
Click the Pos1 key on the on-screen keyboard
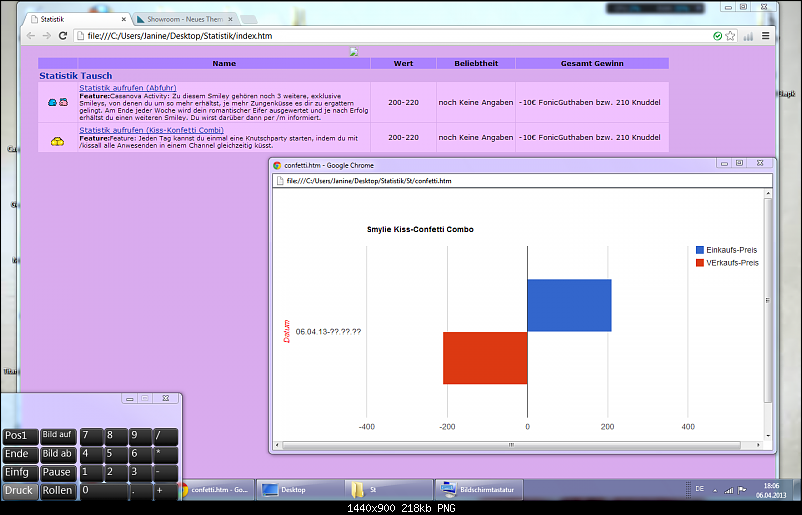pos(20,436)
